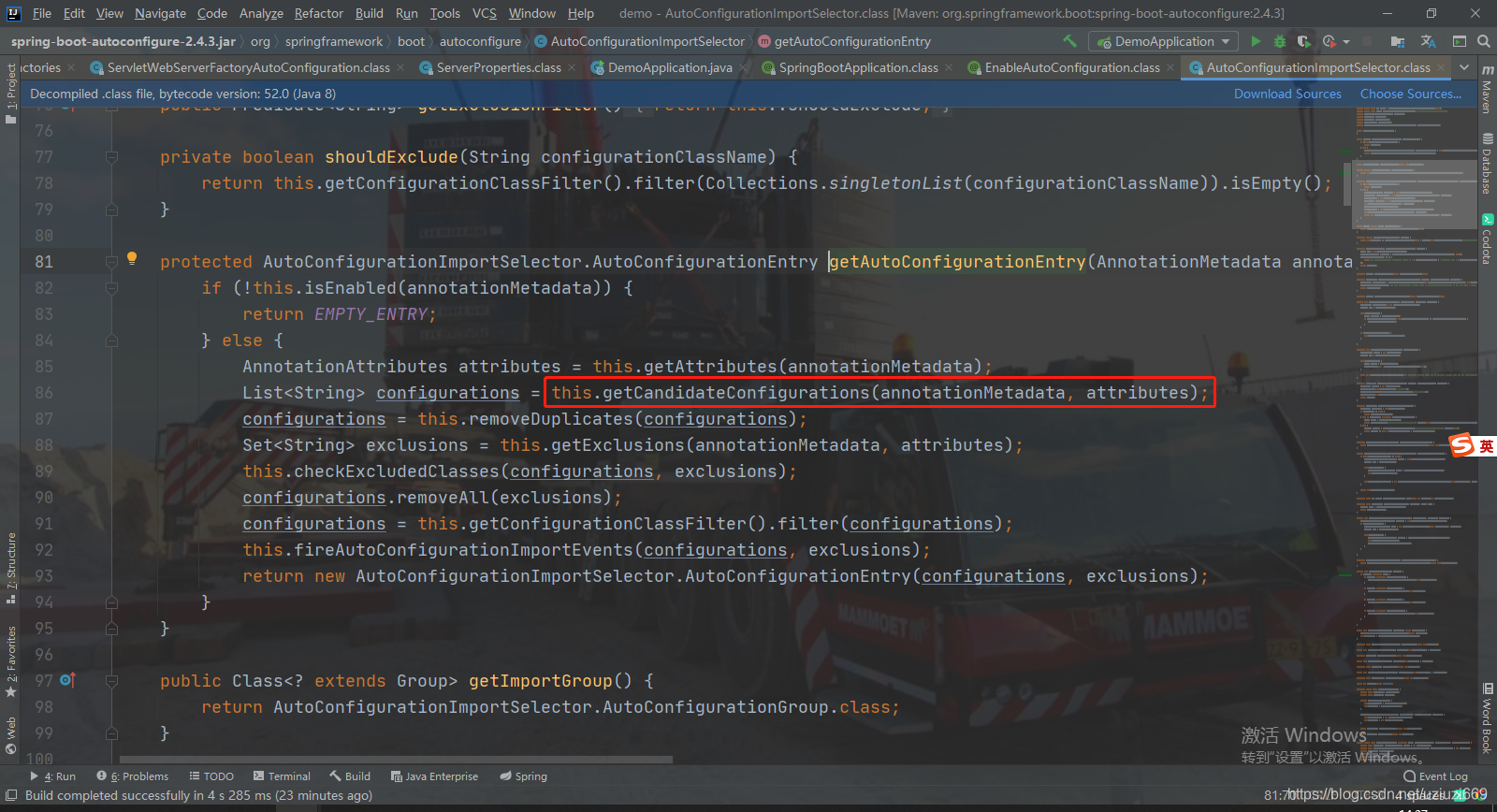Switch to ServletWebServerFactoryAutoConfiguration.class tab
Image resolution: width=1497 pixels, height=812 pixels.
click(x=248, y=67)
